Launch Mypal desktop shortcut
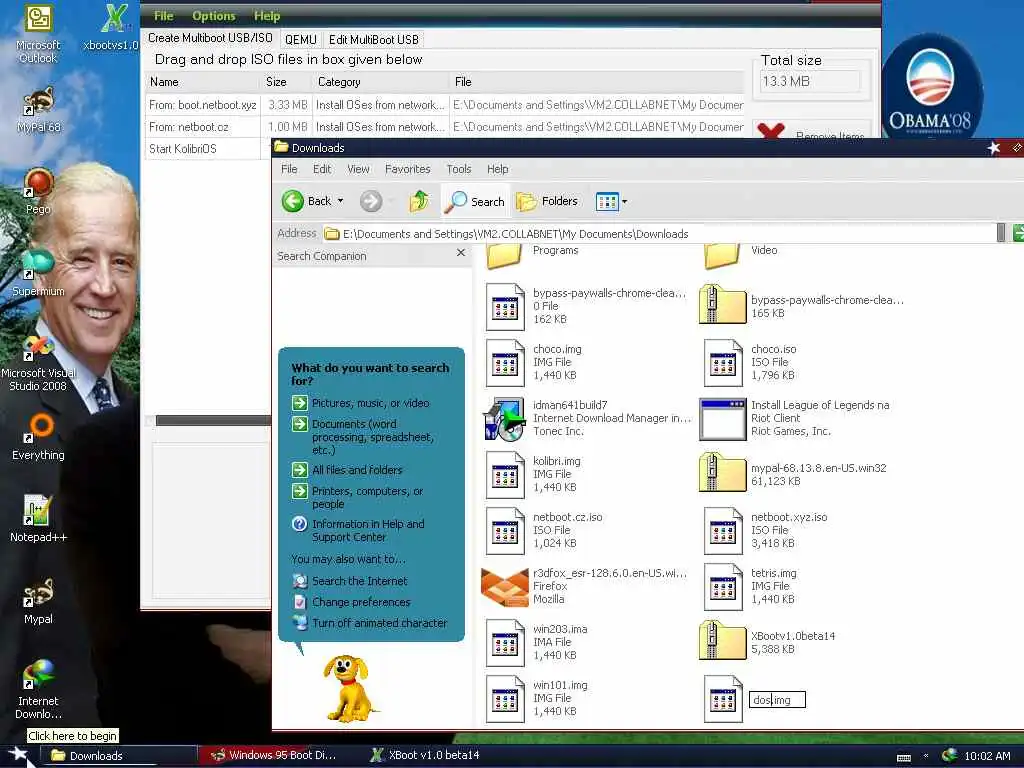Screen dimensions: 1024x768 [38, 601]
